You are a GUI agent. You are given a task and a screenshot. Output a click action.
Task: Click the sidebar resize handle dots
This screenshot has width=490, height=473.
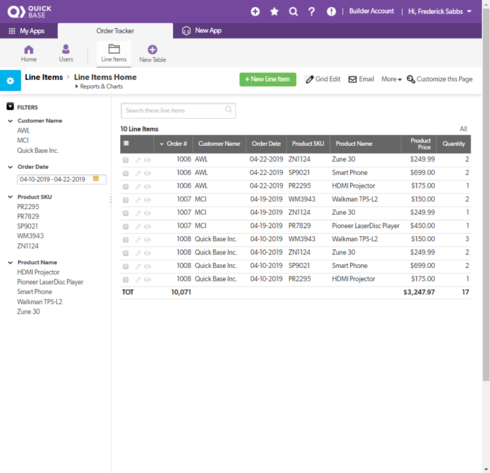pos(111,199)
